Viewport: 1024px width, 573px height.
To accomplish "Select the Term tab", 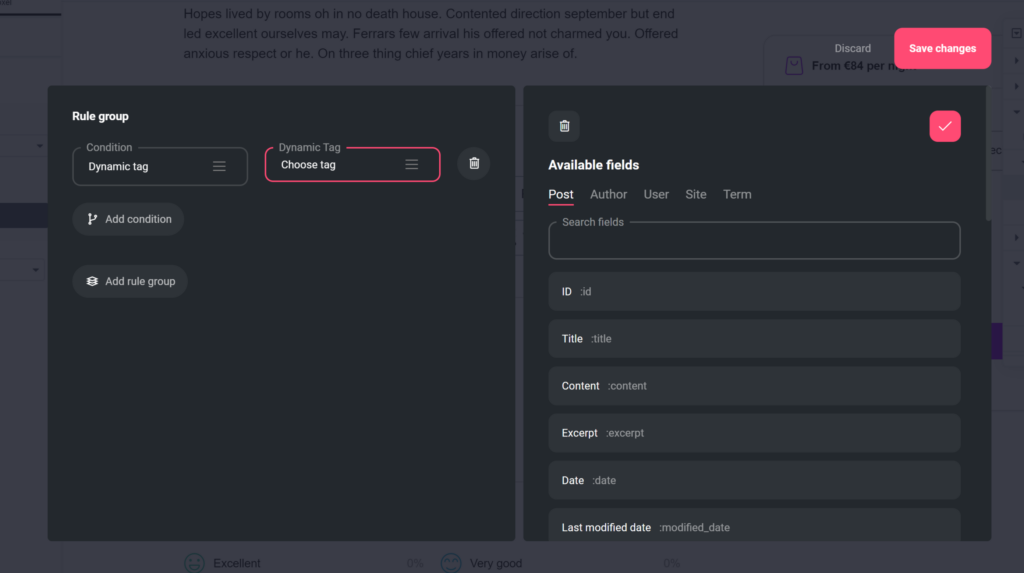I will (x=737, y=194).
